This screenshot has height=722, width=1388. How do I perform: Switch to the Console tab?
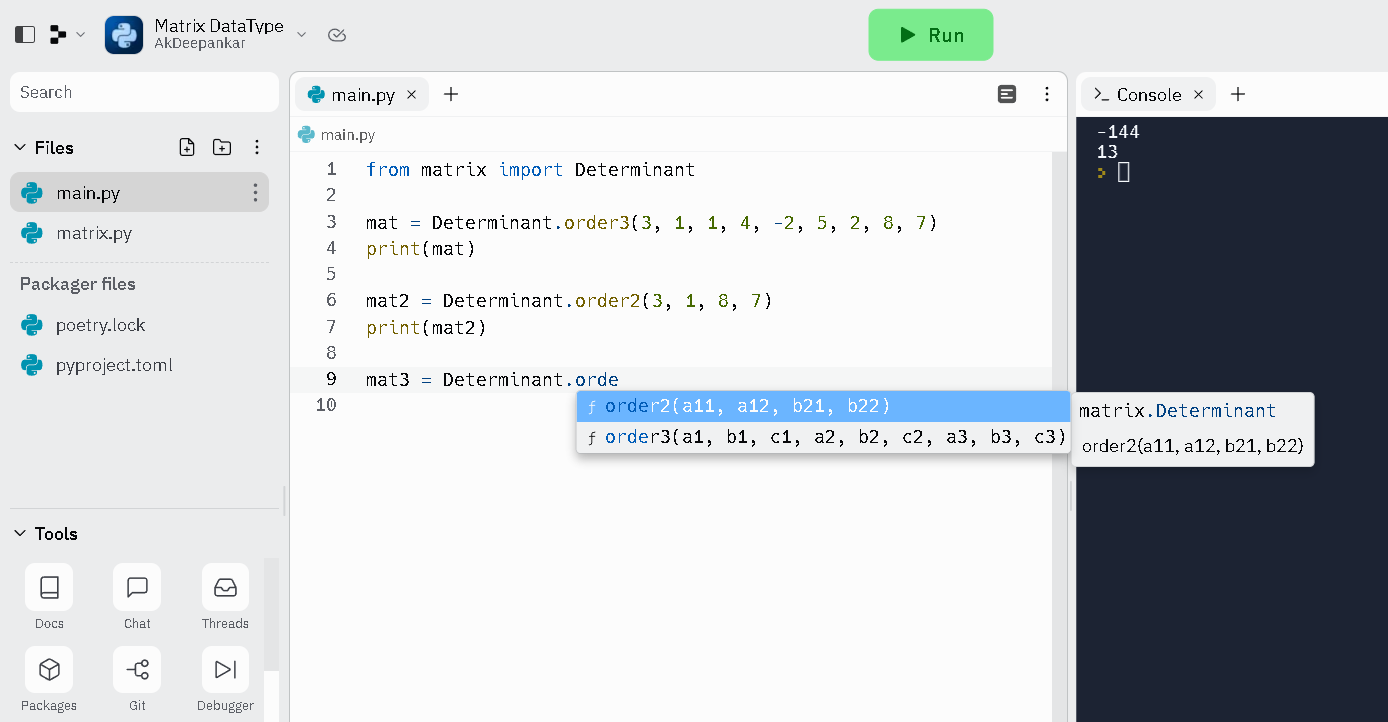pyautogui.click(x=1148, y=94)
